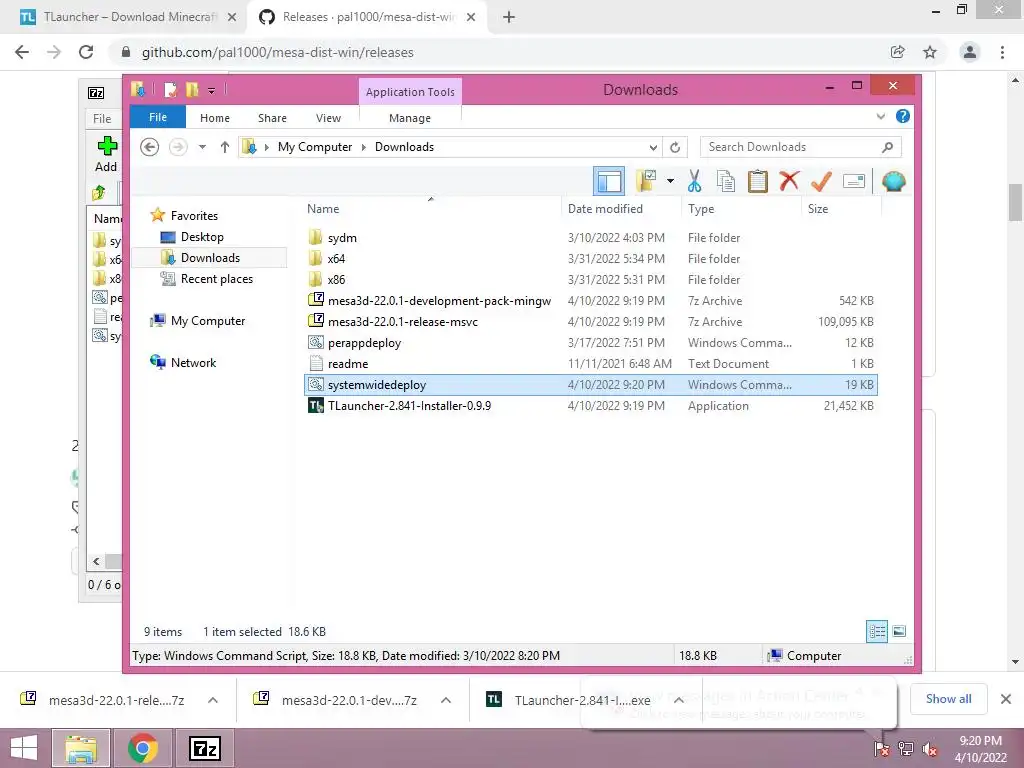Open the View ribbon tab
Viewport: 1024px width, 768px height.
[328, 118]
